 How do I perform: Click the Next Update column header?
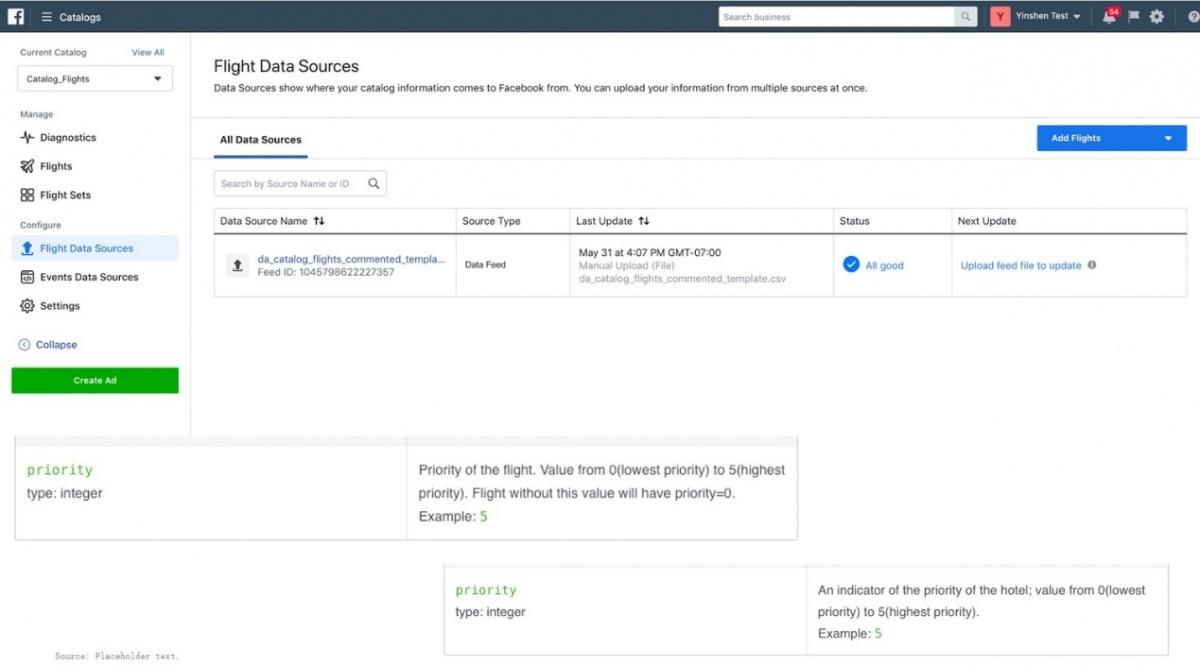[x=987, y=221]
